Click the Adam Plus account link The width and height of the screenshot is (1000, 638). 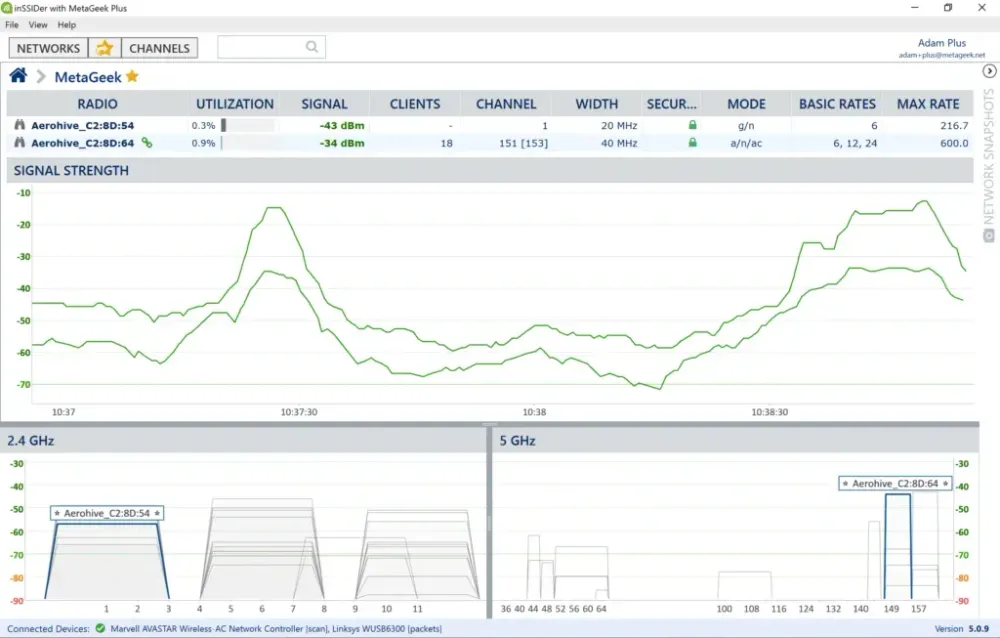point(942,42)
